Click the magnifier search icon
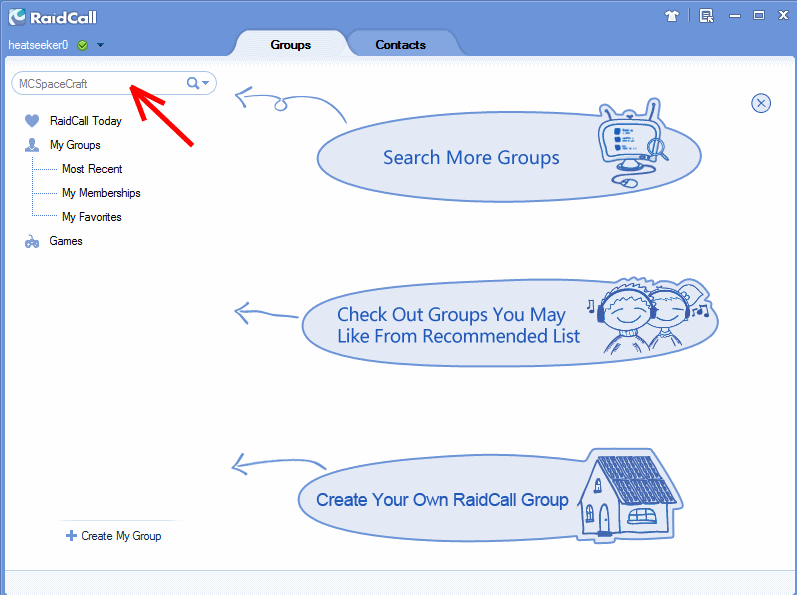This screenshot has height=595, width=797. click(x=193, y=83)
